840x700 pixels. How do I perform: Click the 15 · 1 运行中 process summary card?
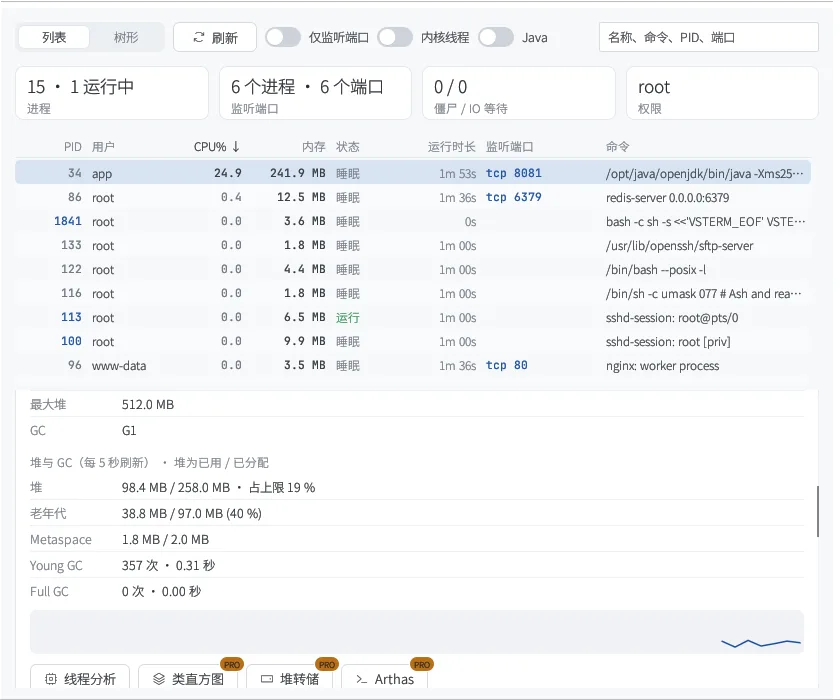[x=112, y=93]
